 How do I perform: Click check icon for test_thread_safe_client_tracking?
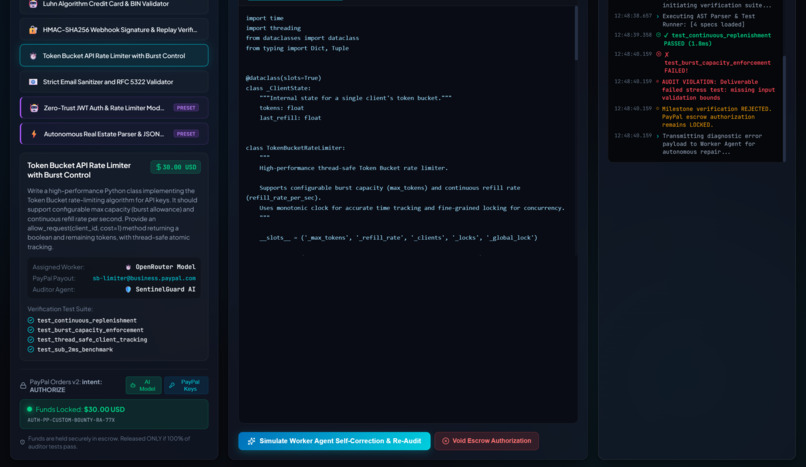click(31, 340)
